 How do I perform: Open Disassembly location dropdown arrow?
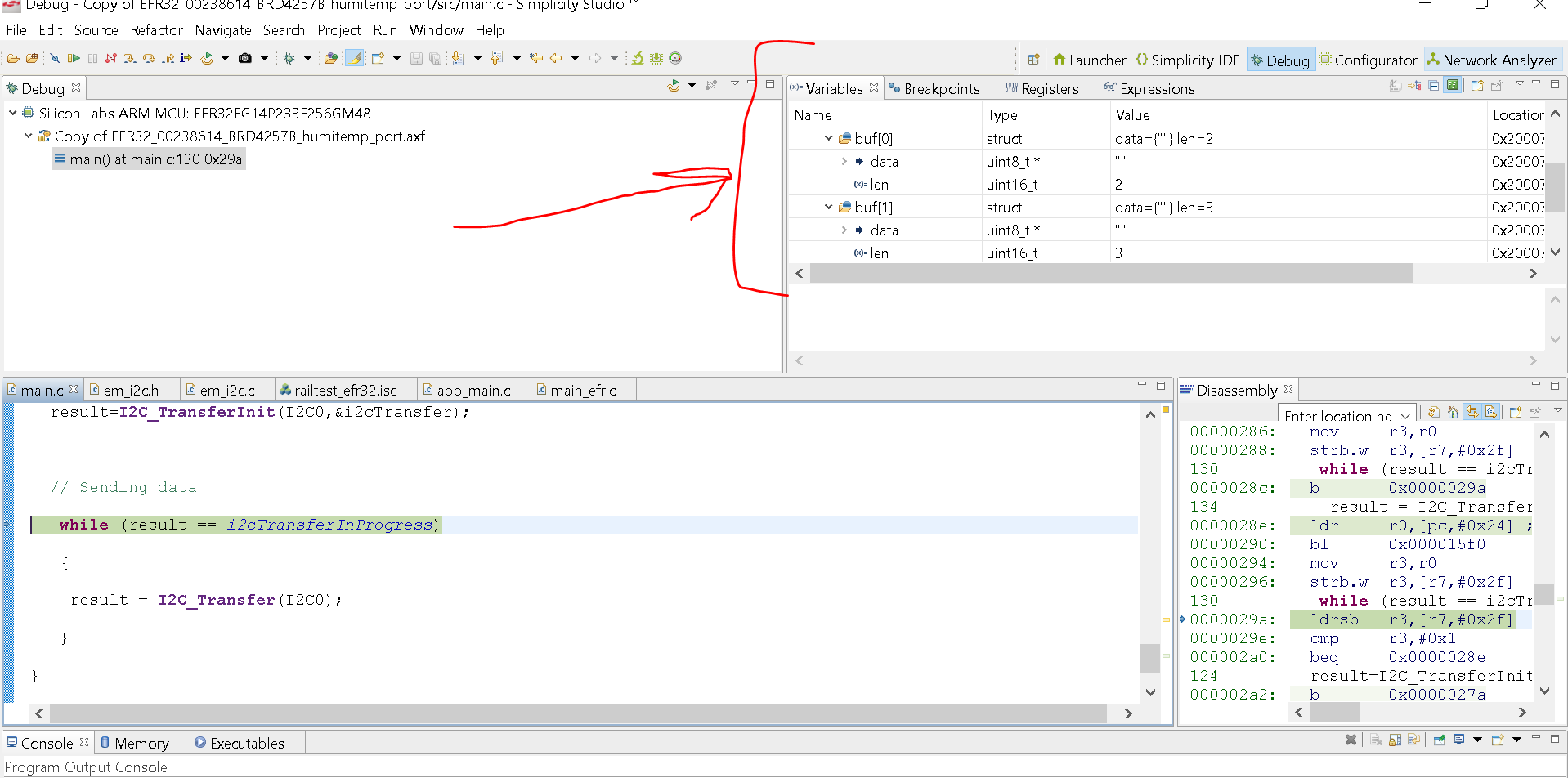[1405, 415]
